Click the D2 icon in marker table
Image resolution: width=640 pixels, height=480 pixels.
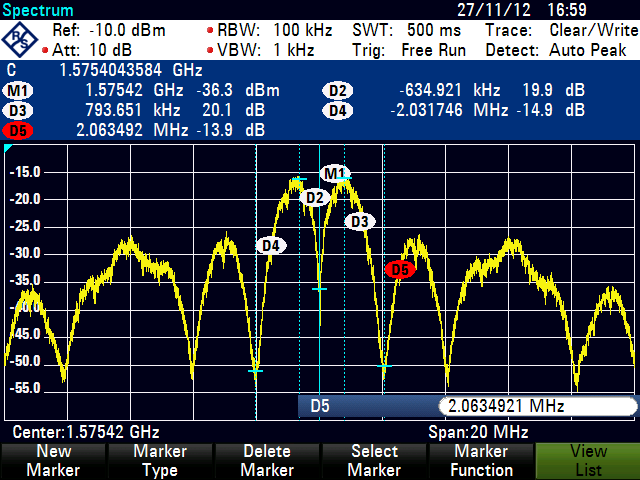click(x=337, y=91)
